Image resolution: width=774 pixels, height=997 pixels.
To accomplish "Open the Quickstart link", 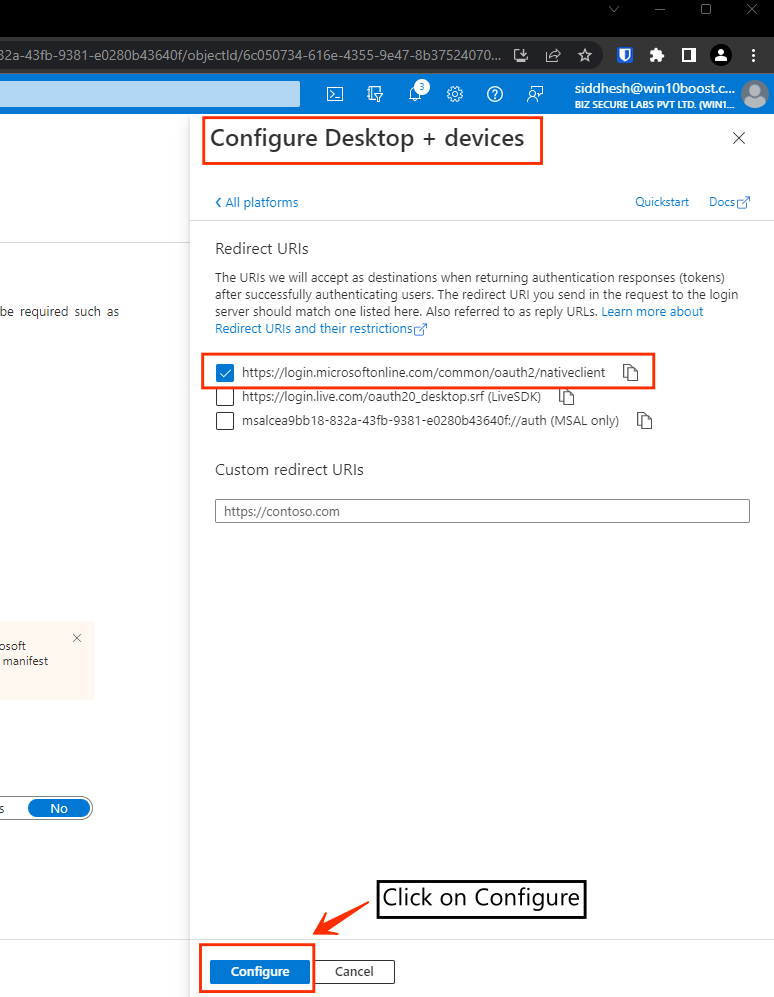I will click(x=662, y=202).
